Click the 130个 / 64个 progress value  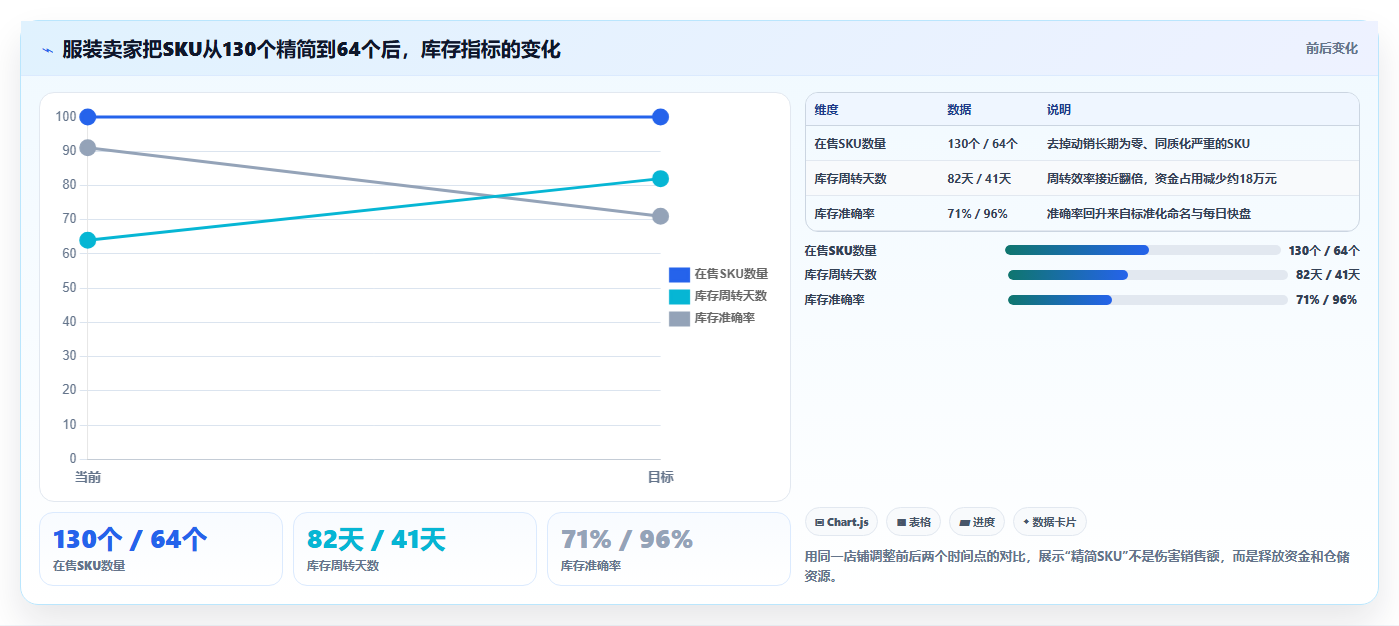pyautogui.click(x=1324, y=251)
